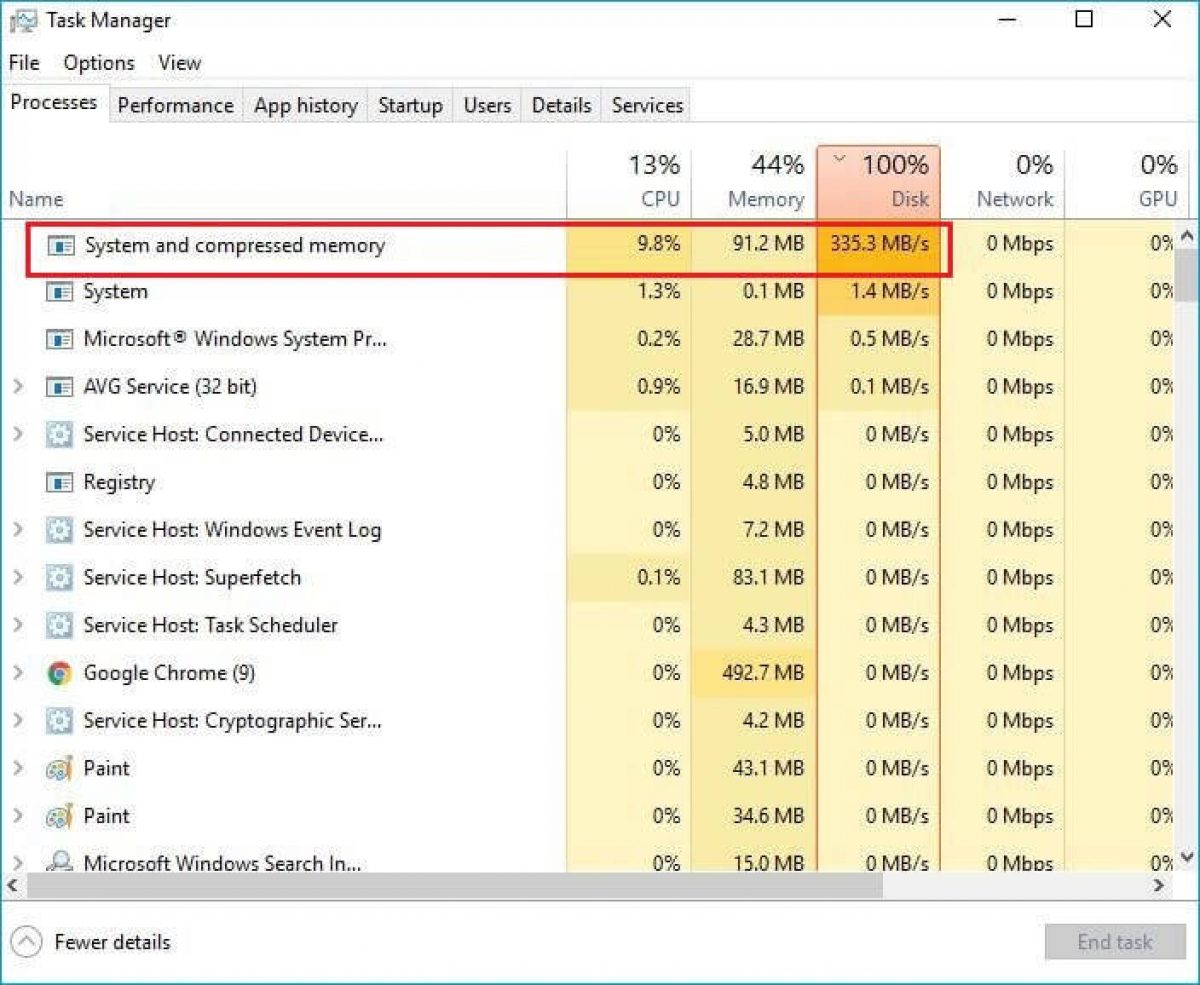Click the 83.1 MB Superfetch memory value
This screenshot has height=985, width=1200.
[x=768, y=578]
